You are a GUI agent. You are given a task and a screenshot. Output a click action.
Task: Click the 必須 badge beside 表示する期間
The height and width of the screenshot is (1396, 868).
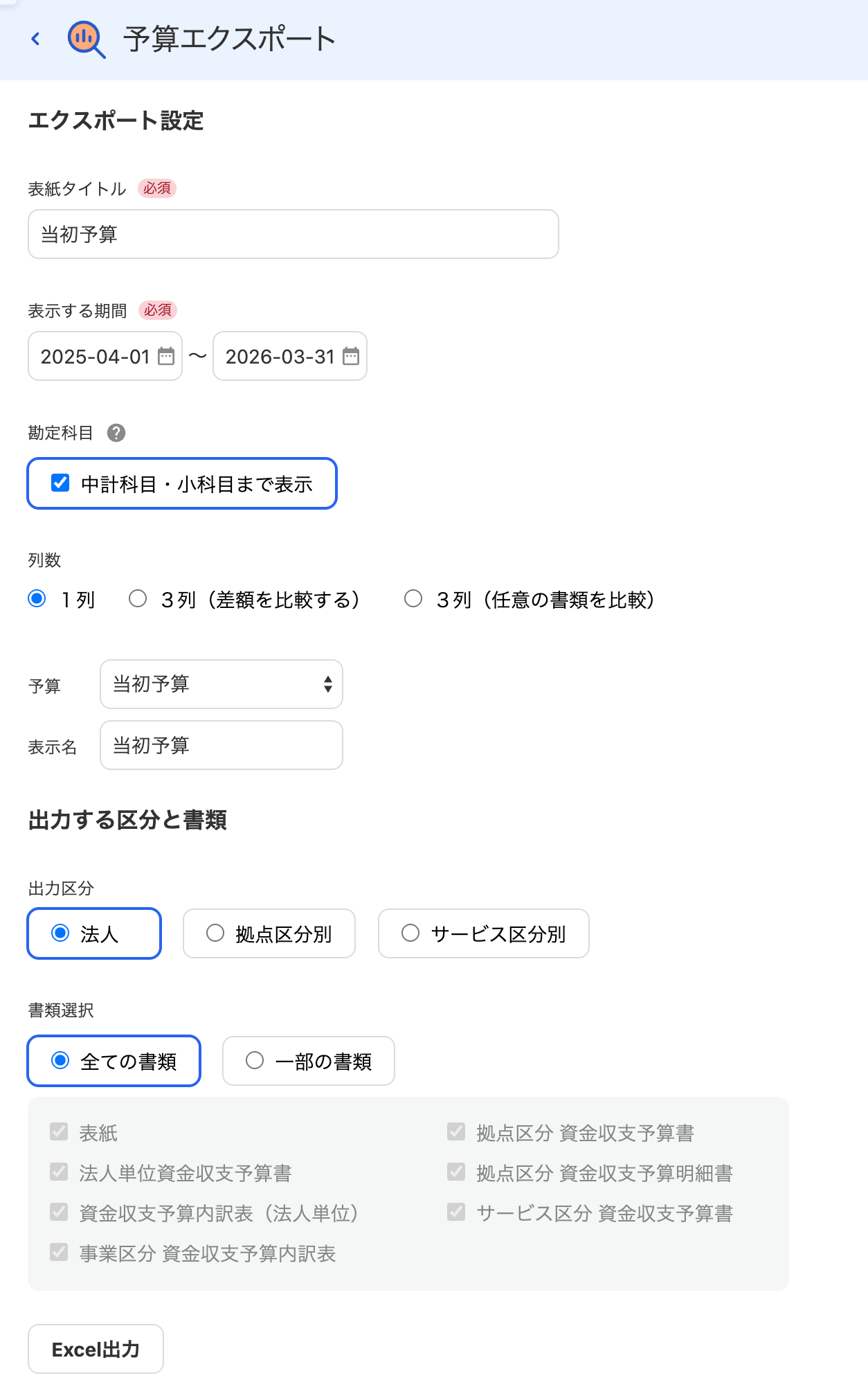point(158,310)
